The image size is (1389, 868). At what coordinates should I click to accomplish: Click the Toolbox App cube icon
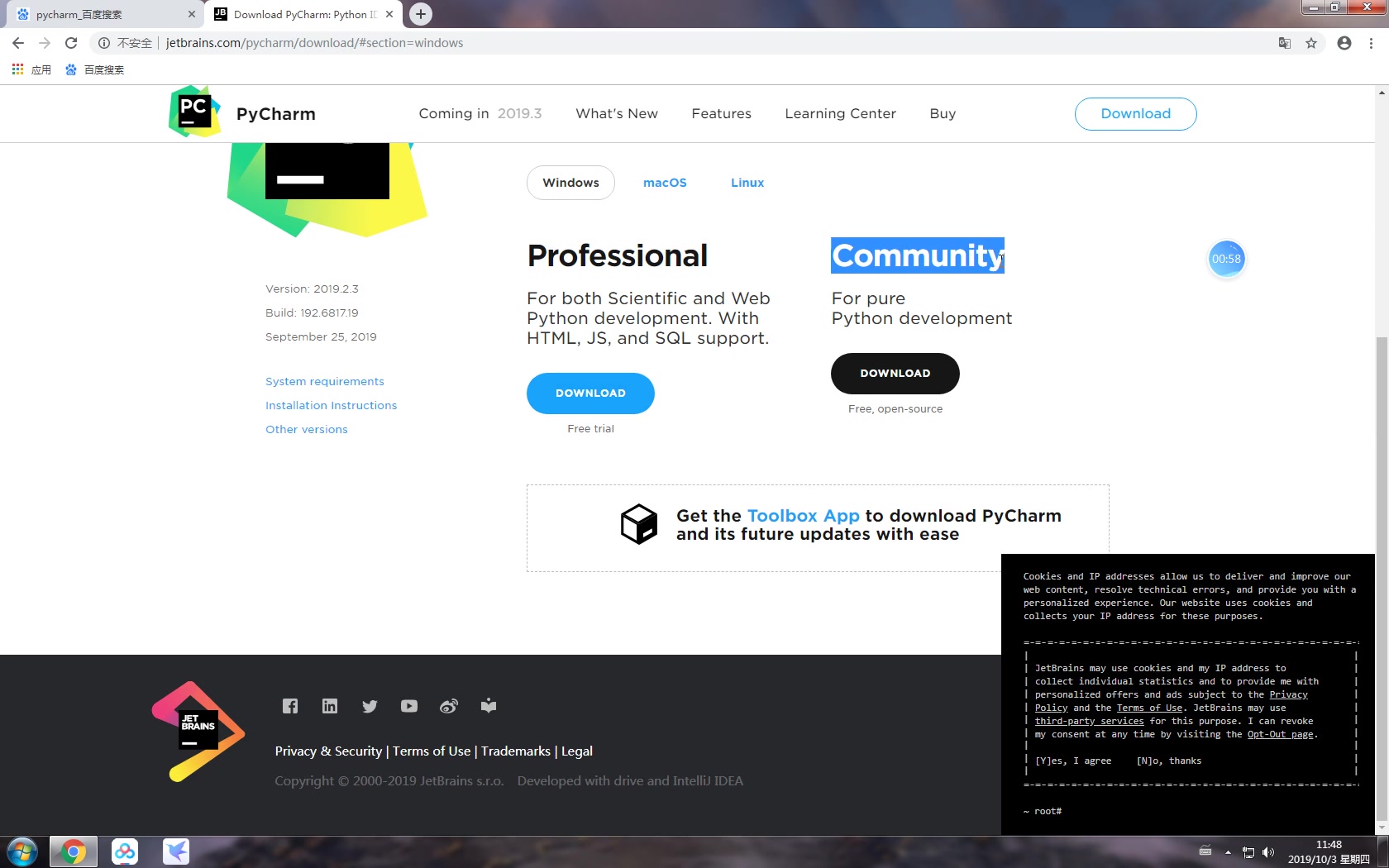639,524
